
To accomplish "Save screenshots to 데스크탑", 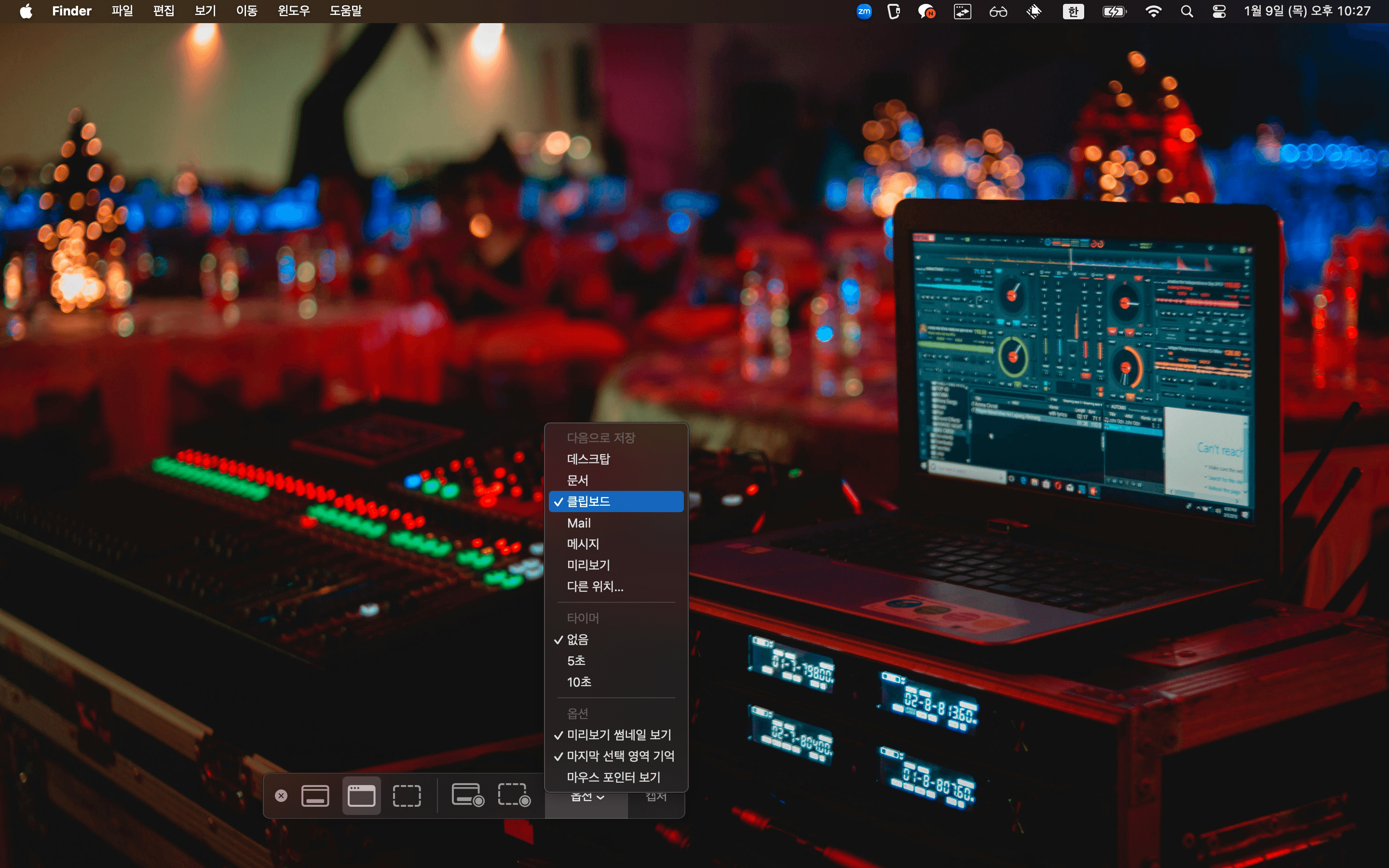I will pyautogui.click(x=588, y=459).
